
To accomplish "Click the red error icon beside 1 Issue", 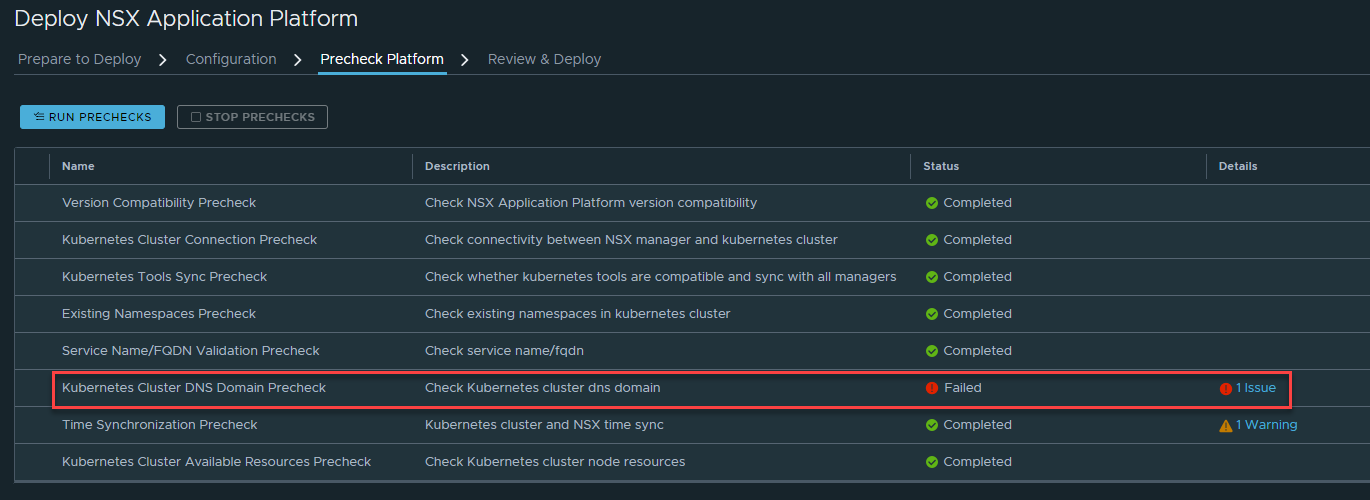I will 1226,389.
